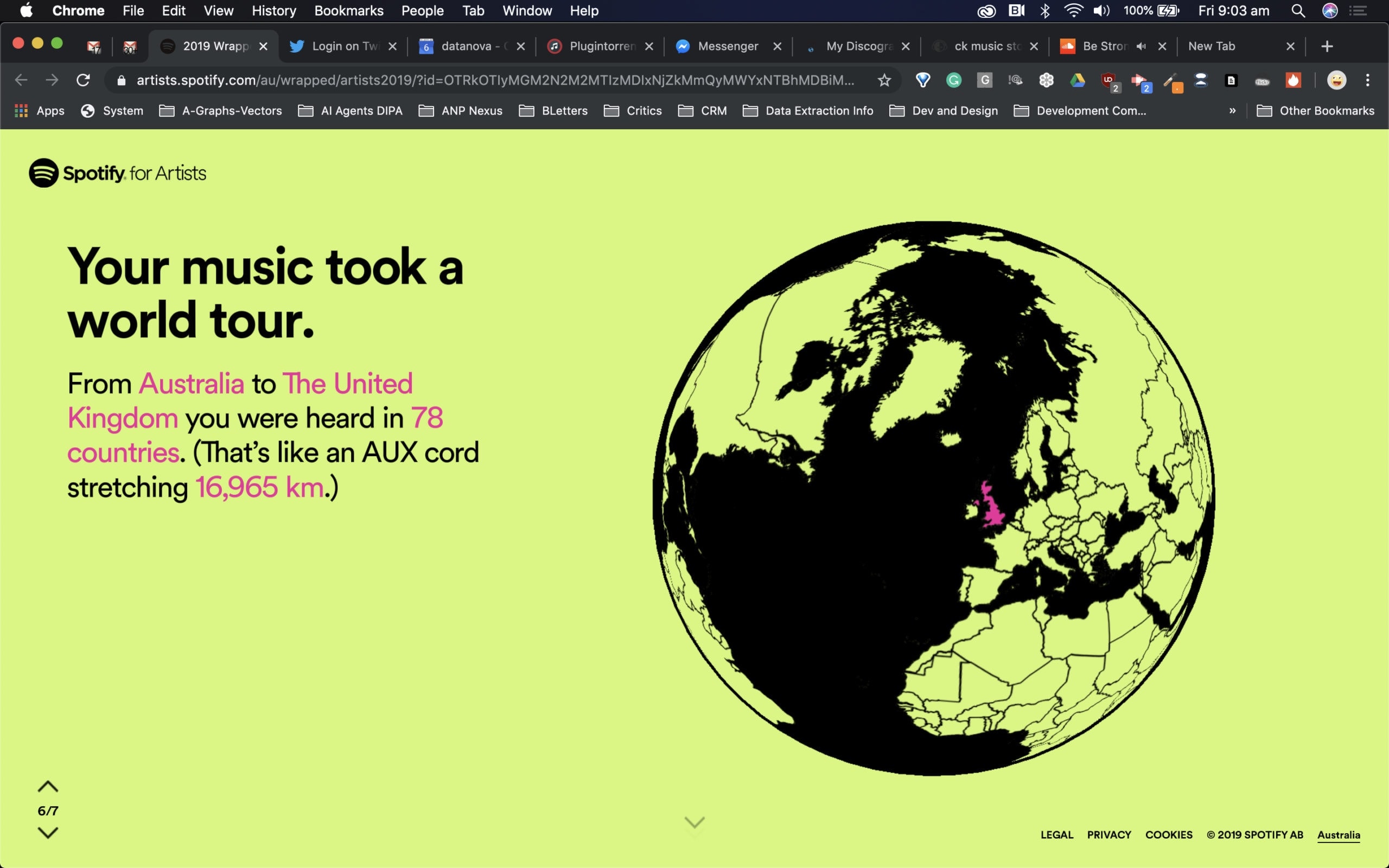Open the Bookmarks menu in menu bar
Viewport: 1389px width, 868px height.
coord(348,10)
